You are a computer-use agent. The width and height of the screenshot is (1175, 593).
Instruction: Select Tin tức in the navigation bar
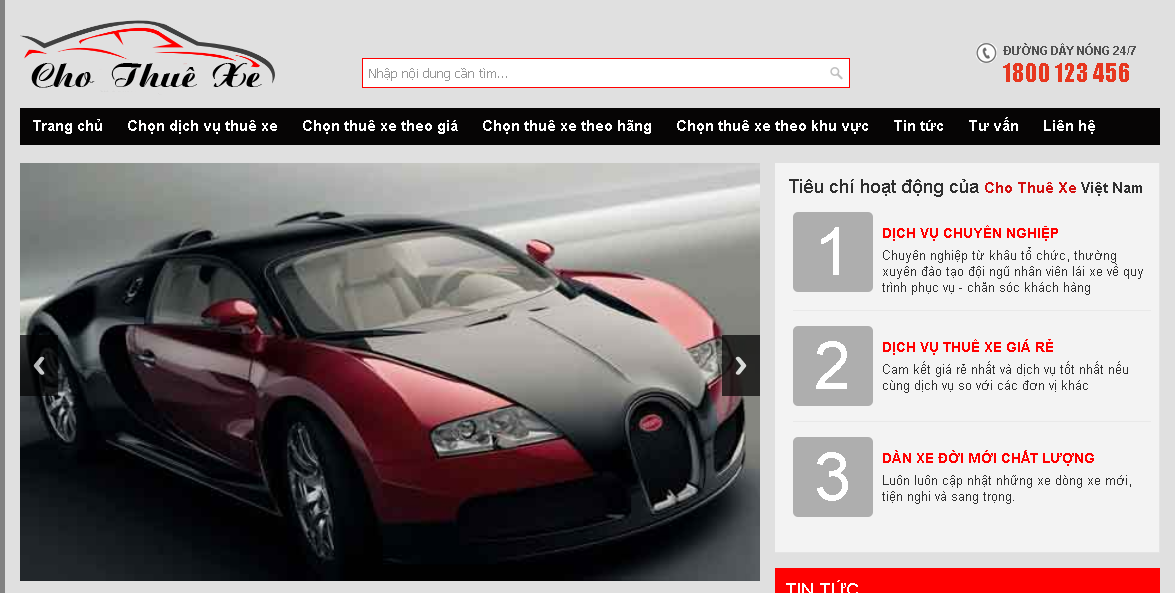(x=918, y=126)
